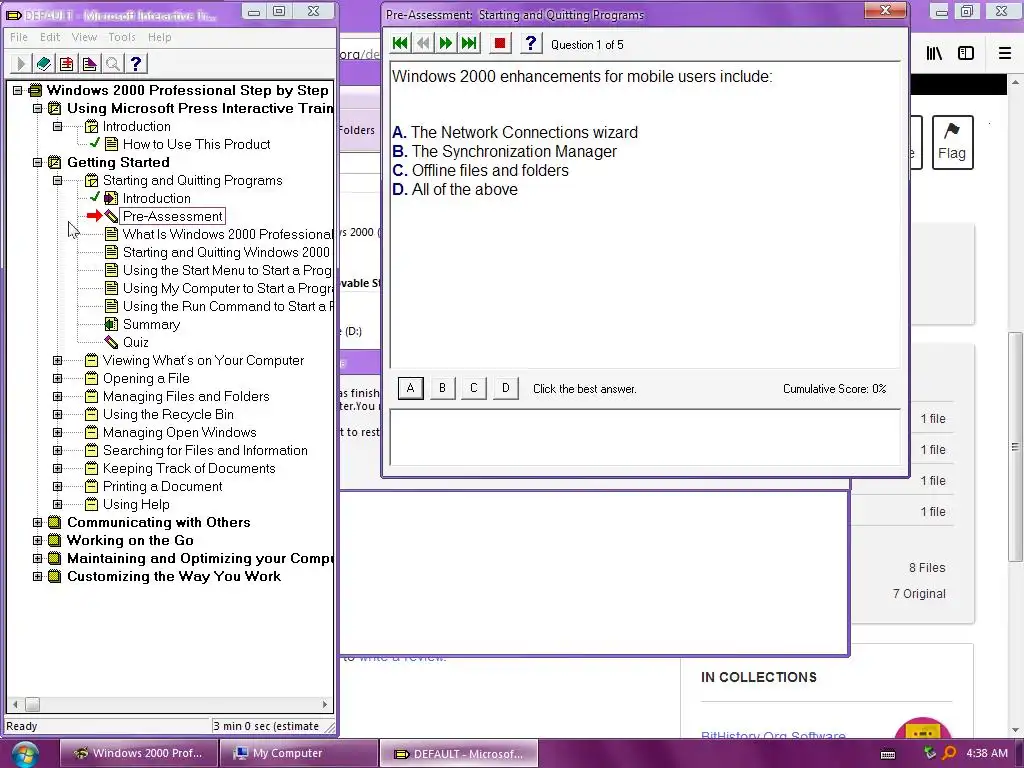
Task: Click scroll right arrow in tree pane
Action: 325,705
